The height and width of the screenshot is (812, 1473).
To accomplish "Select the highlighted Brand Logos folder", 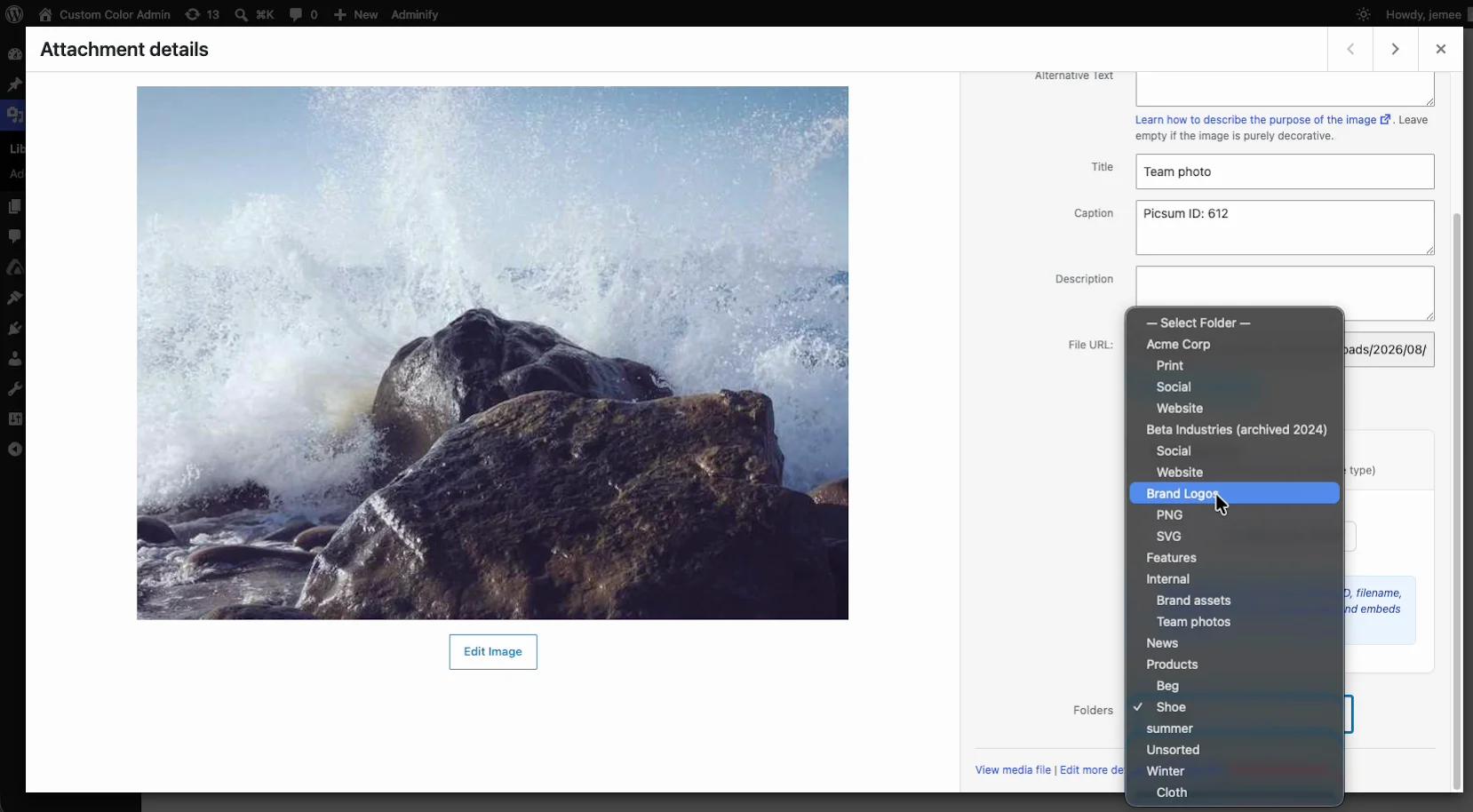I will coord(1234,494).
